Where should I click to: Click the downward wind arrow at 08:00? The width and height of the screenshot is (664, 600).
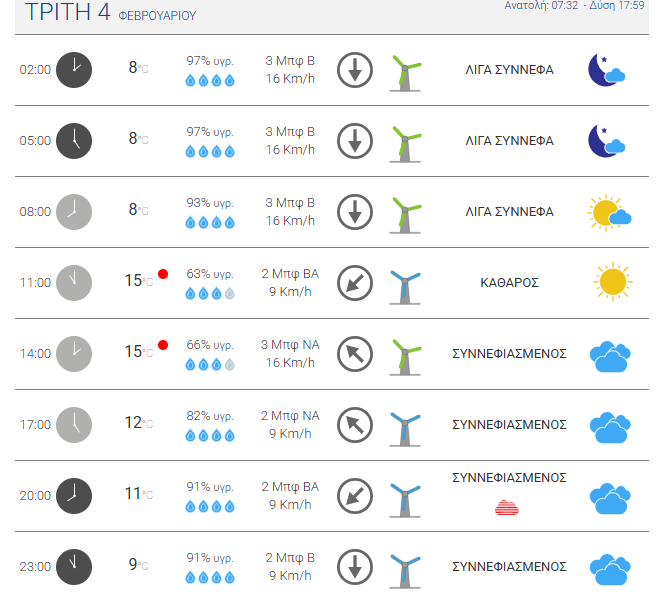(355, 212)
